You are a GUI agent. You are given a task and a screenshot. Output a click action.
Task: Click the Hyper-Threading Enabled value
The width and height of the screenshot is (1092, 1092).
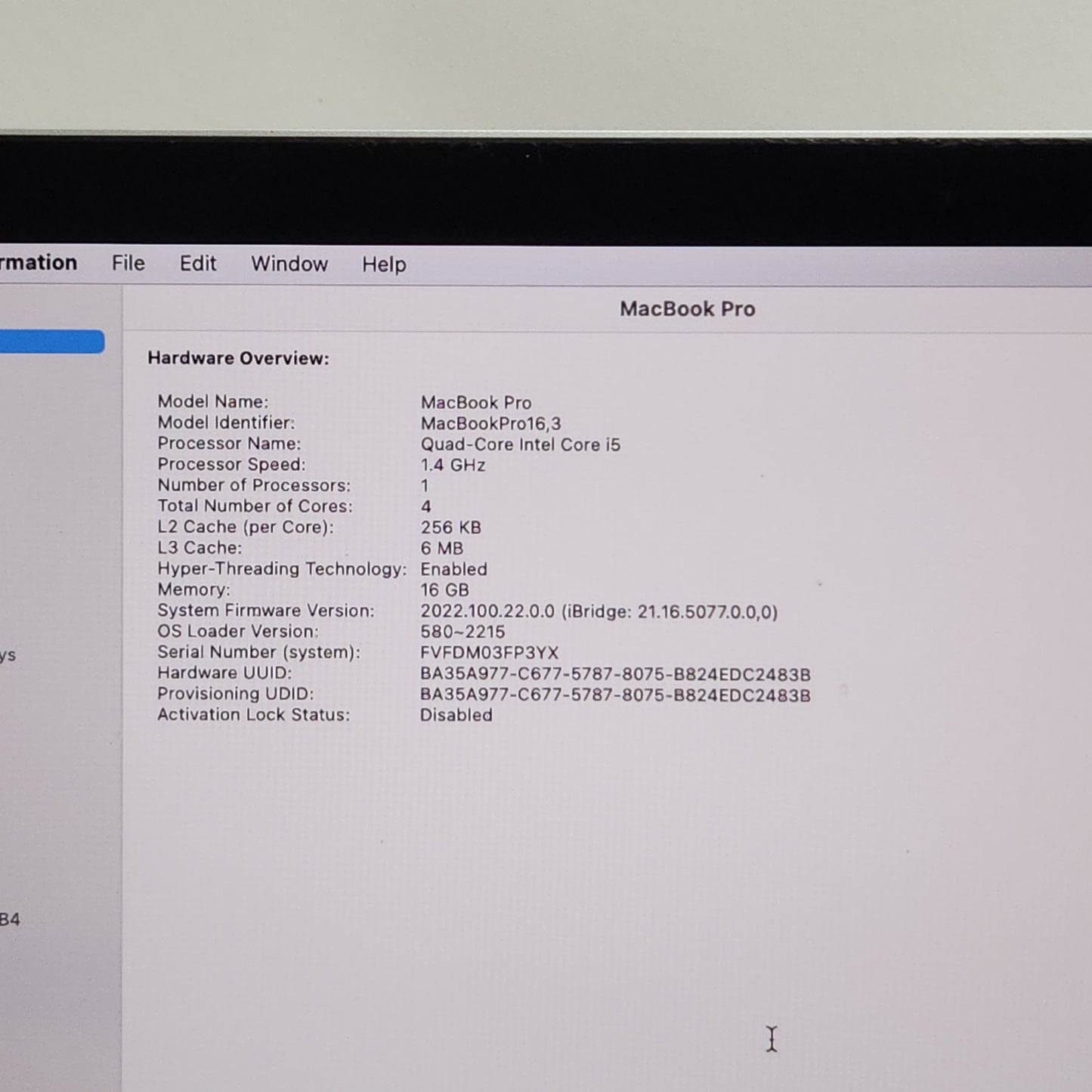(x=453, y=569)
